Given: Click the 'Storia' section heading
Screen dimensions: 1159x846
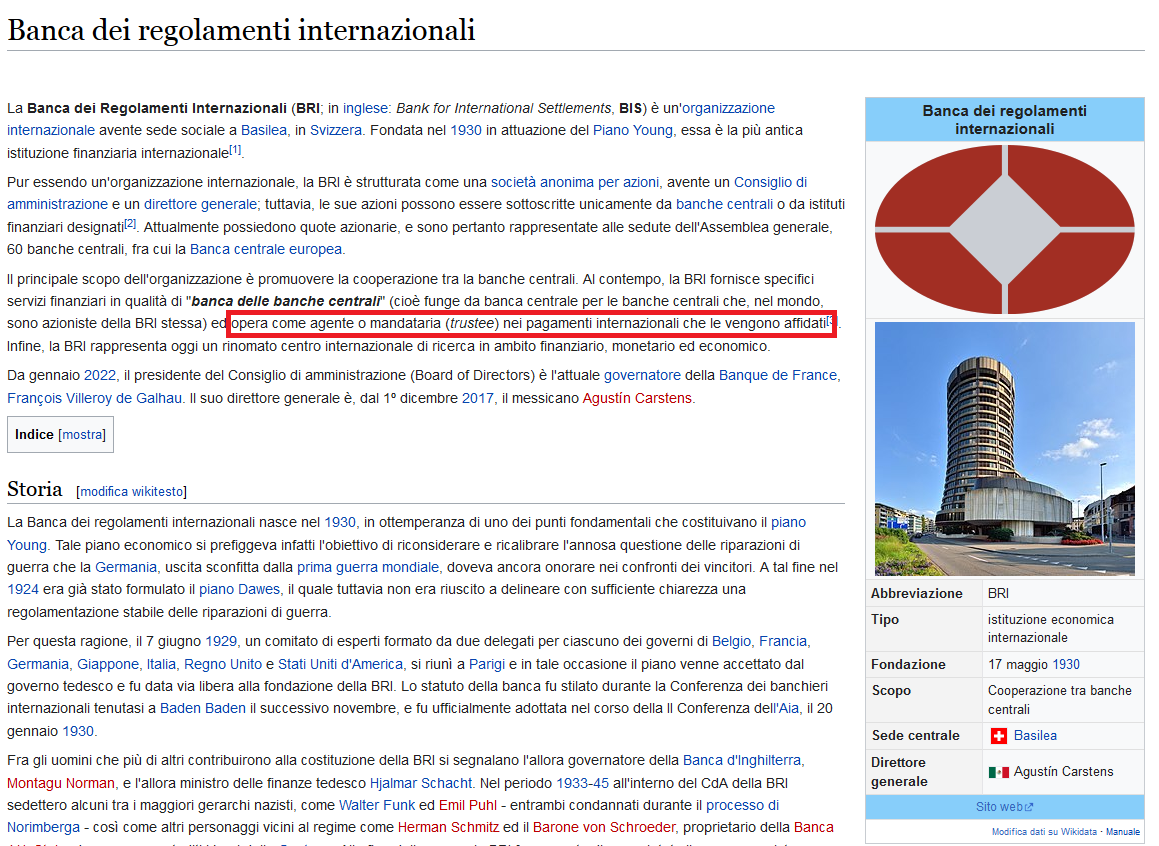Looking at the screenshot, I should 35,489.
